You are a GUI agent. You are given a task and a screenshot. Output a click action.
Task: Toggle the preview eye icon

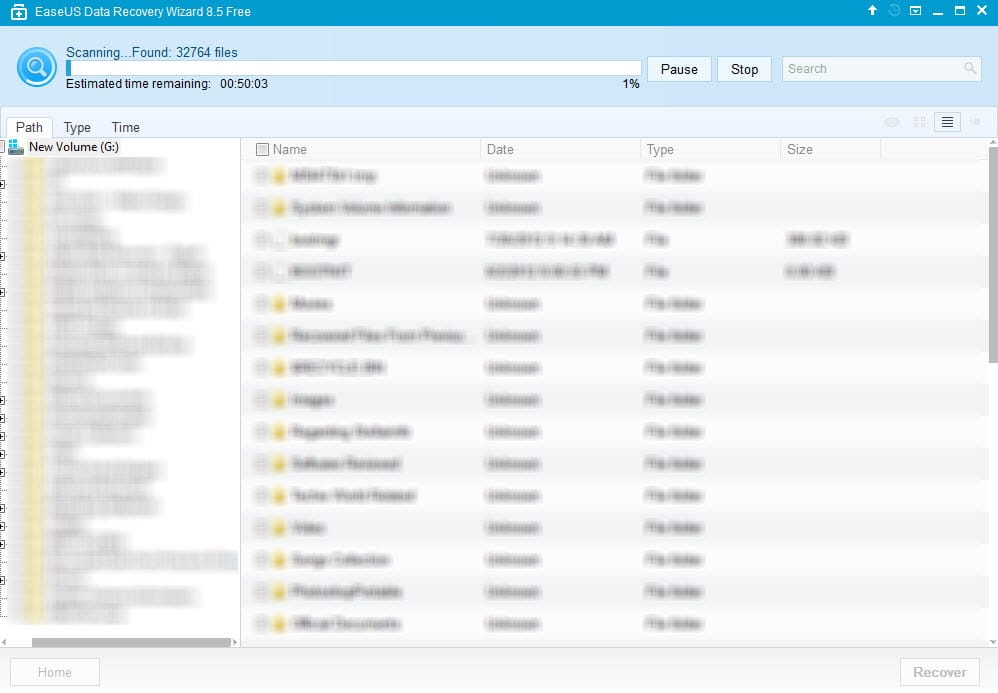click(x=892, y=122)
